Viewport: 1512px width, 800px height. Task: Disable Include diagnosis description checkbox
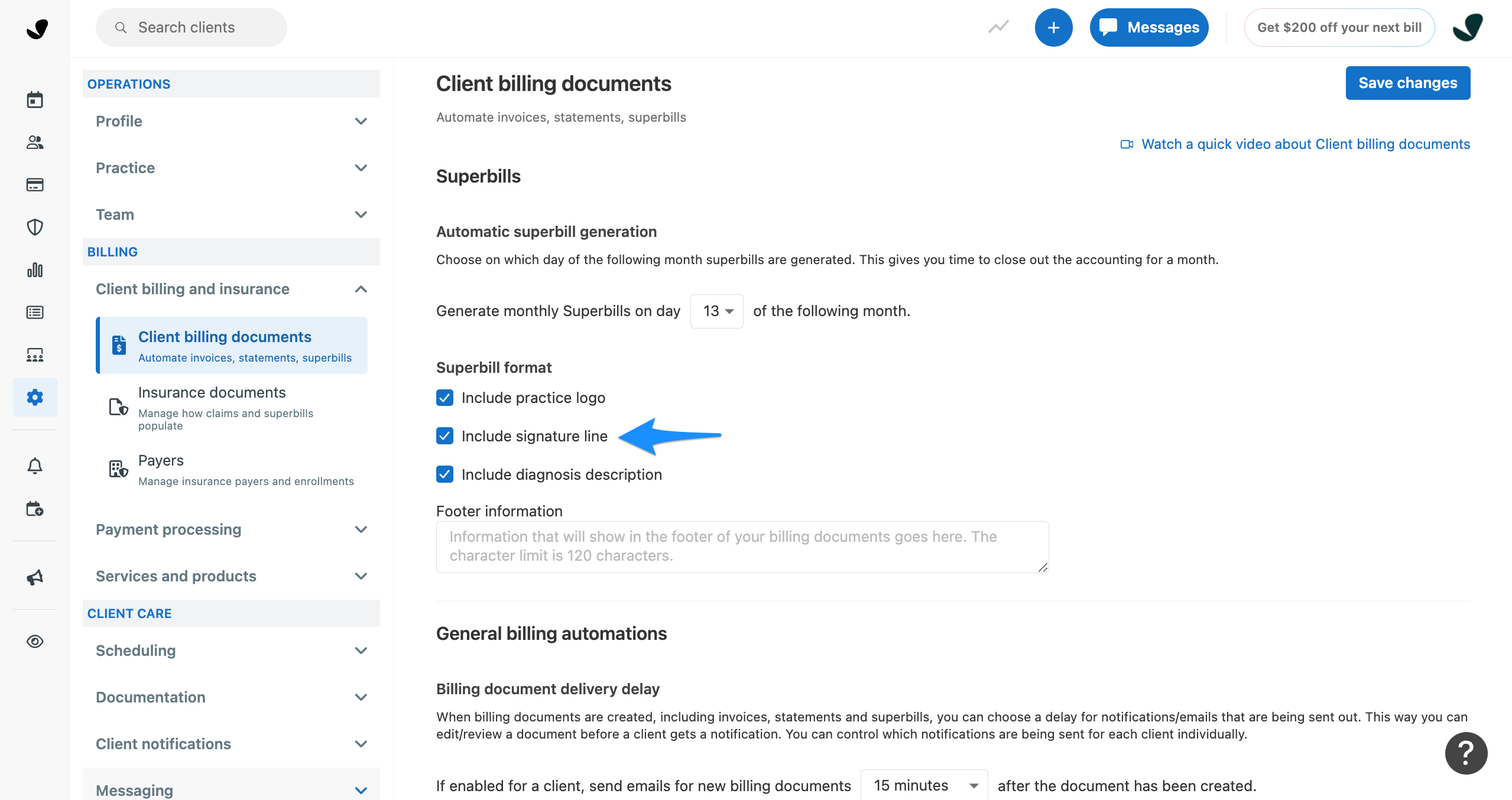click(x=445, y=474)
